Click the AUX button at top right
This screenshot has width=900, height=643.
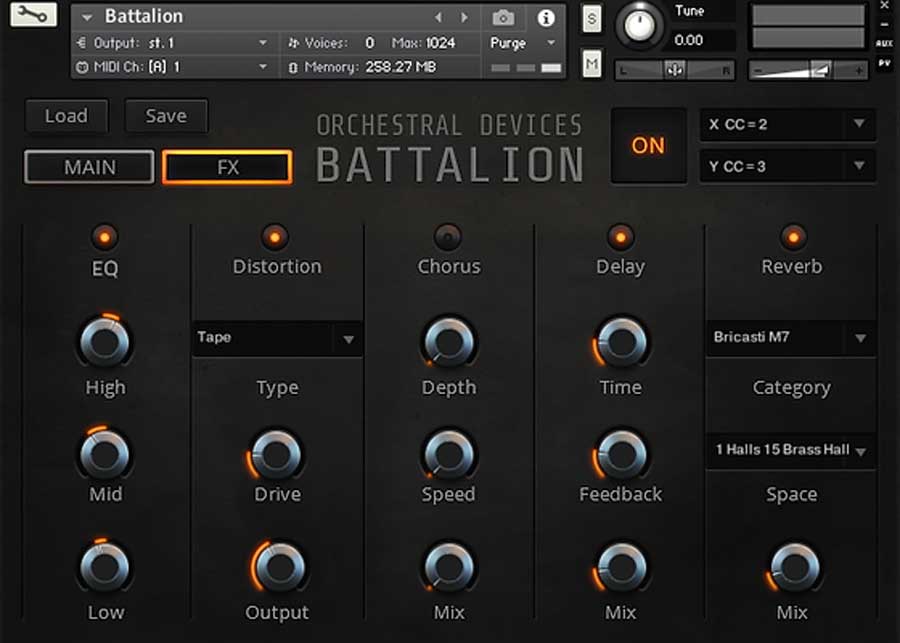pyautogui.click(x=885, y=43)
